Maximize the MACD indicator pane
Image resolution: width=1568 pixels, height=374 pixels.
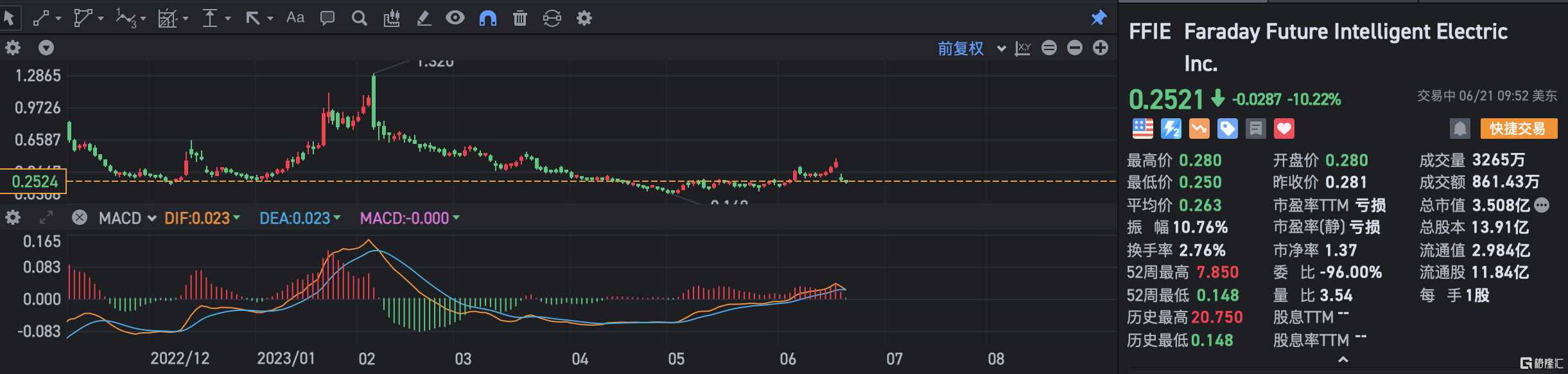[x=46, y=218]
